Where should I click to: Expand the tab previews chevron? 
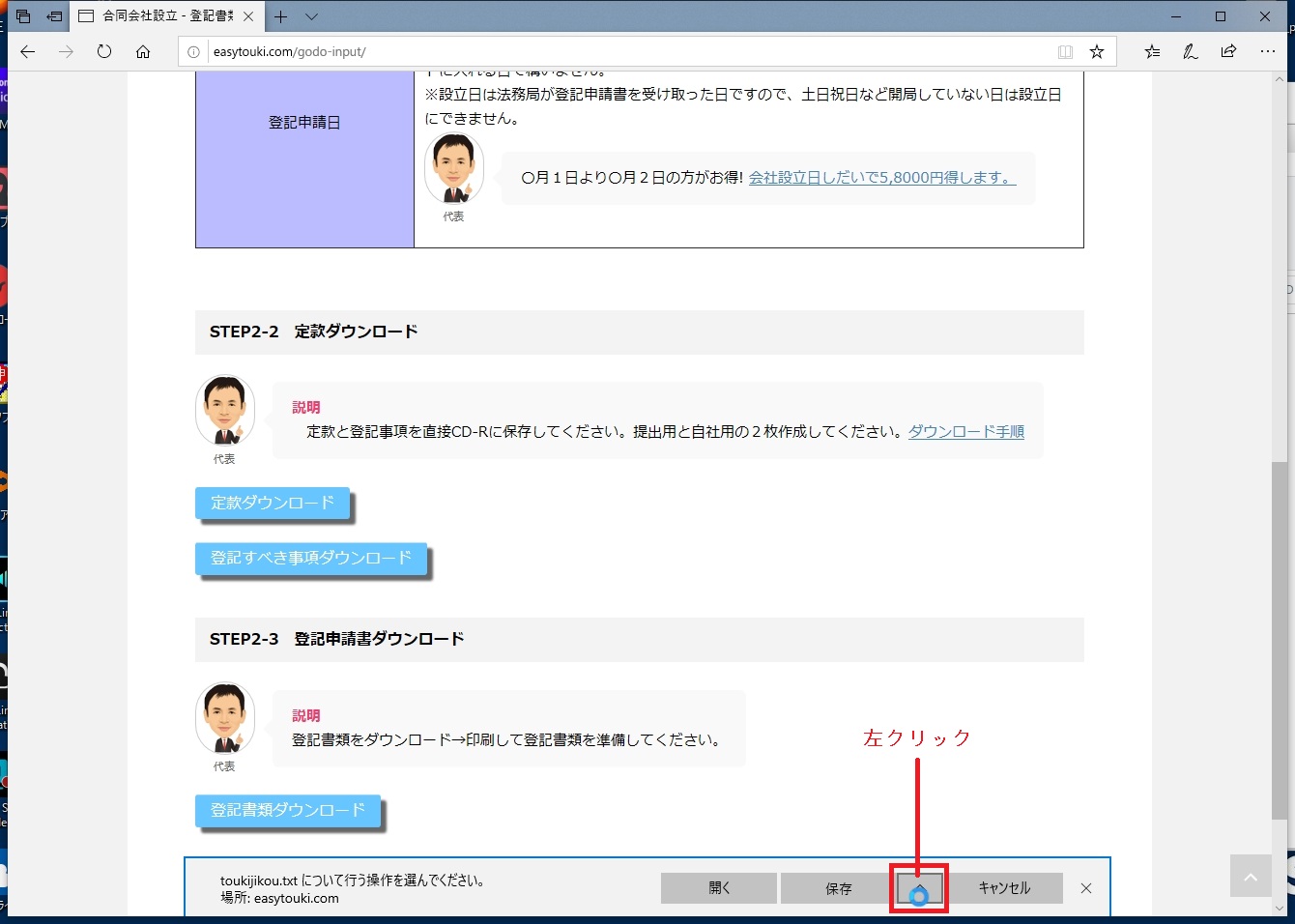point(311,16)
